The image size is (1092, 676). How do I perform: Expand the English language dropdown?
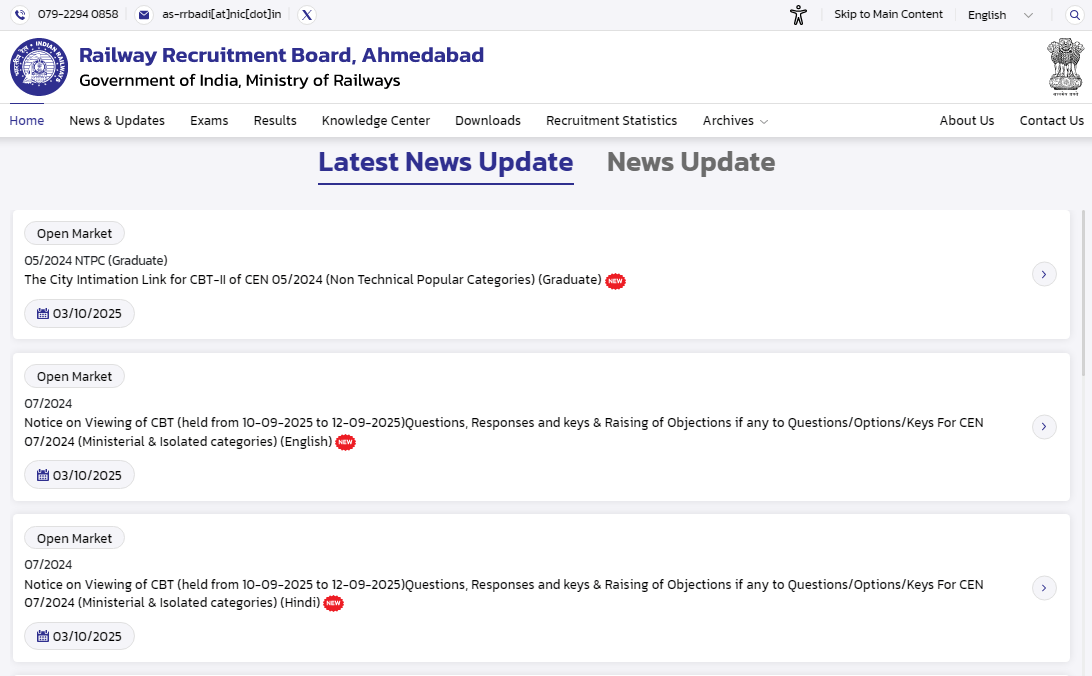pyautogui.click(x=1000, y=15)
